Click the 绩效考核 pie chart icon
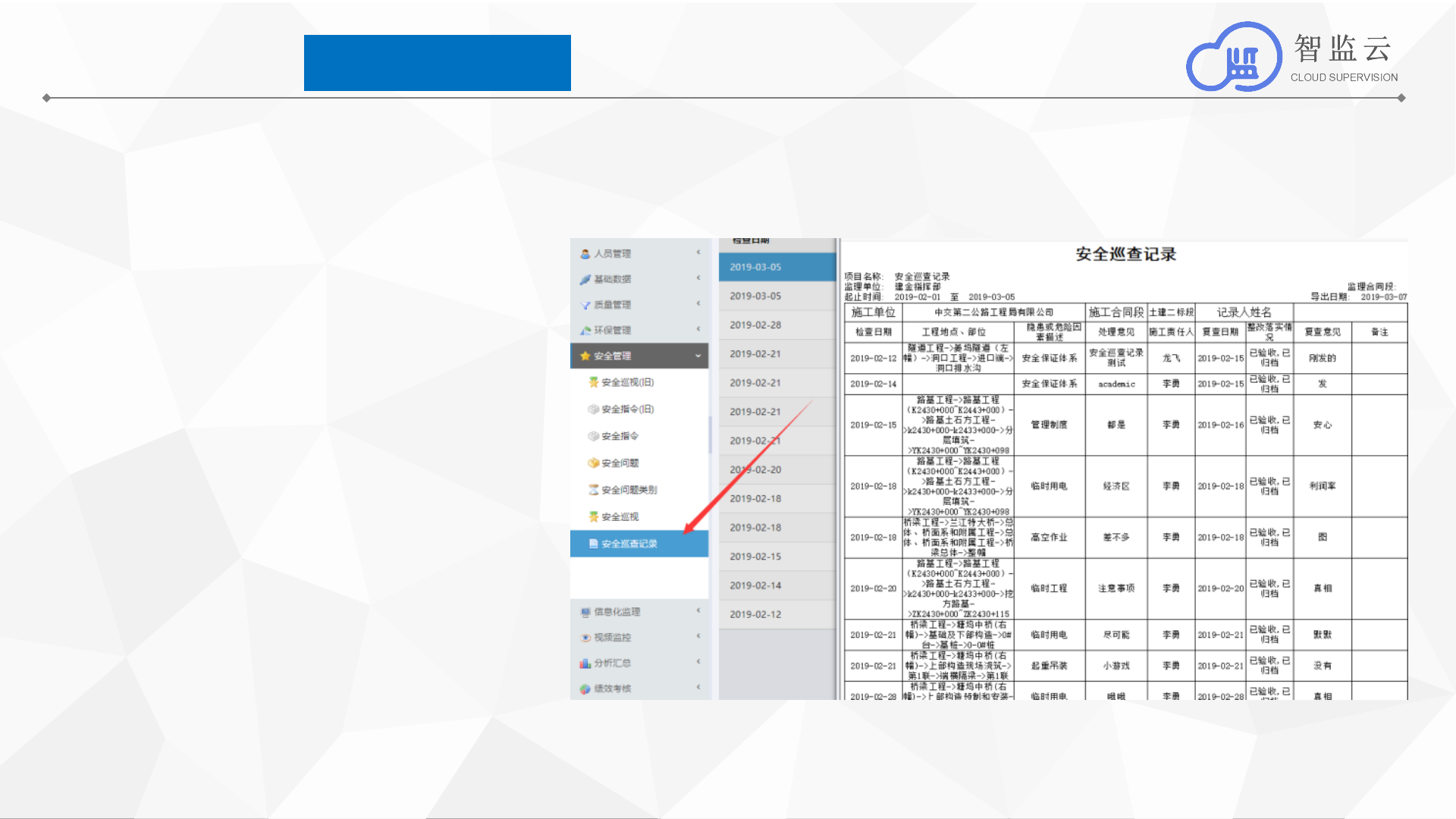The width and height of the screenshot is (1456, 819). [585, 689]
